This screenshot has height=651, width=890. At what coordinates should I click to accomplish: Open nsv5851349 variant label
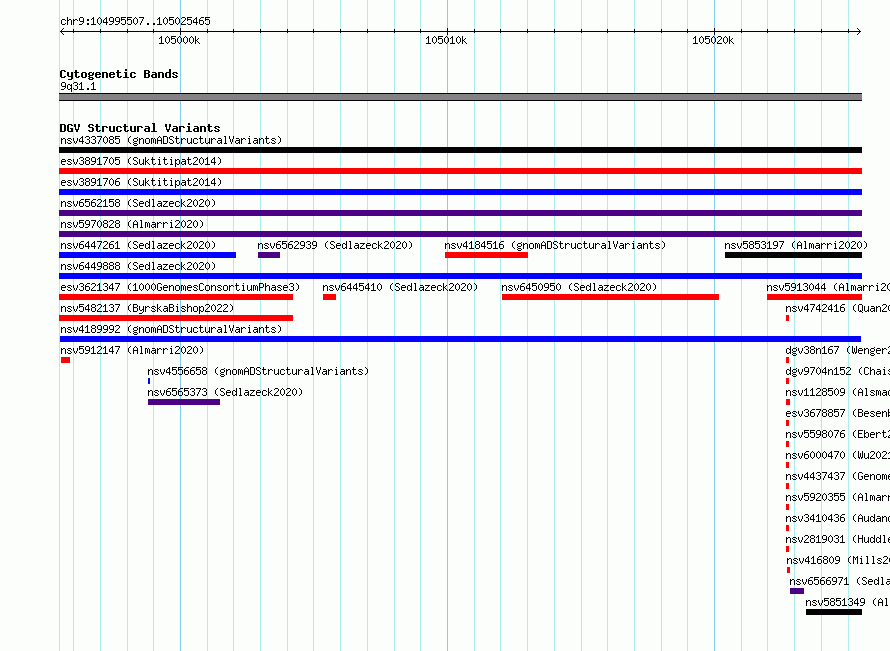click(847, 602)
